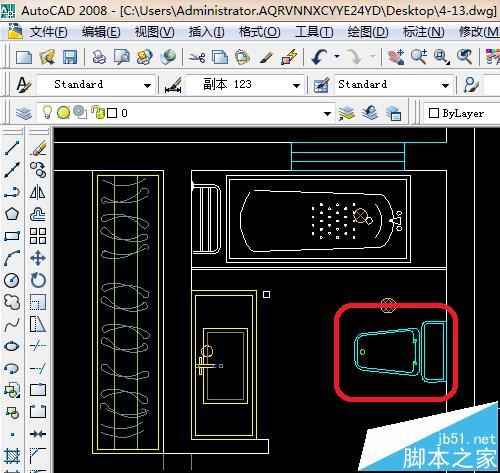
Task: Select the Break at Point tool
Action: click(38, 390)
